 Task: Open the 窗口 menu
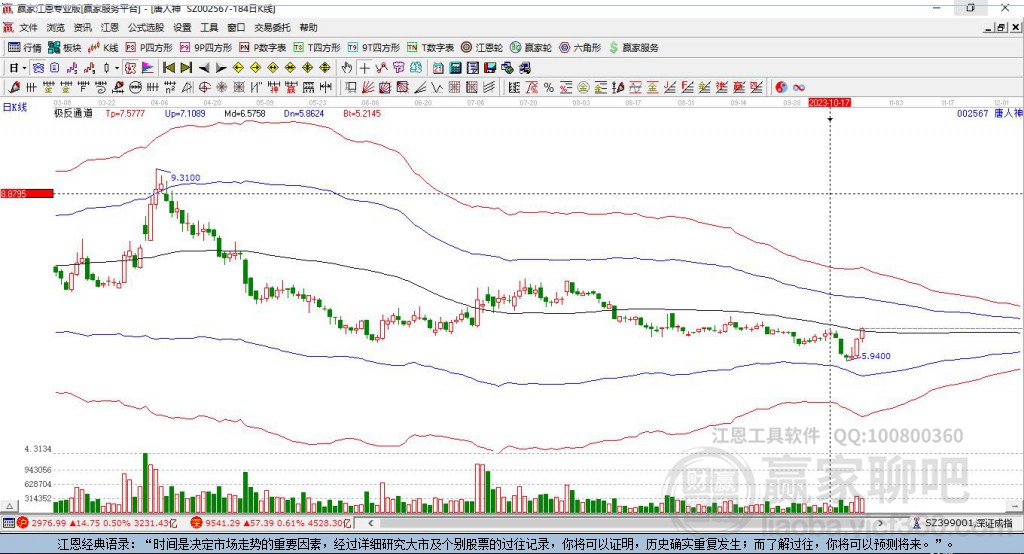[236, 27]
